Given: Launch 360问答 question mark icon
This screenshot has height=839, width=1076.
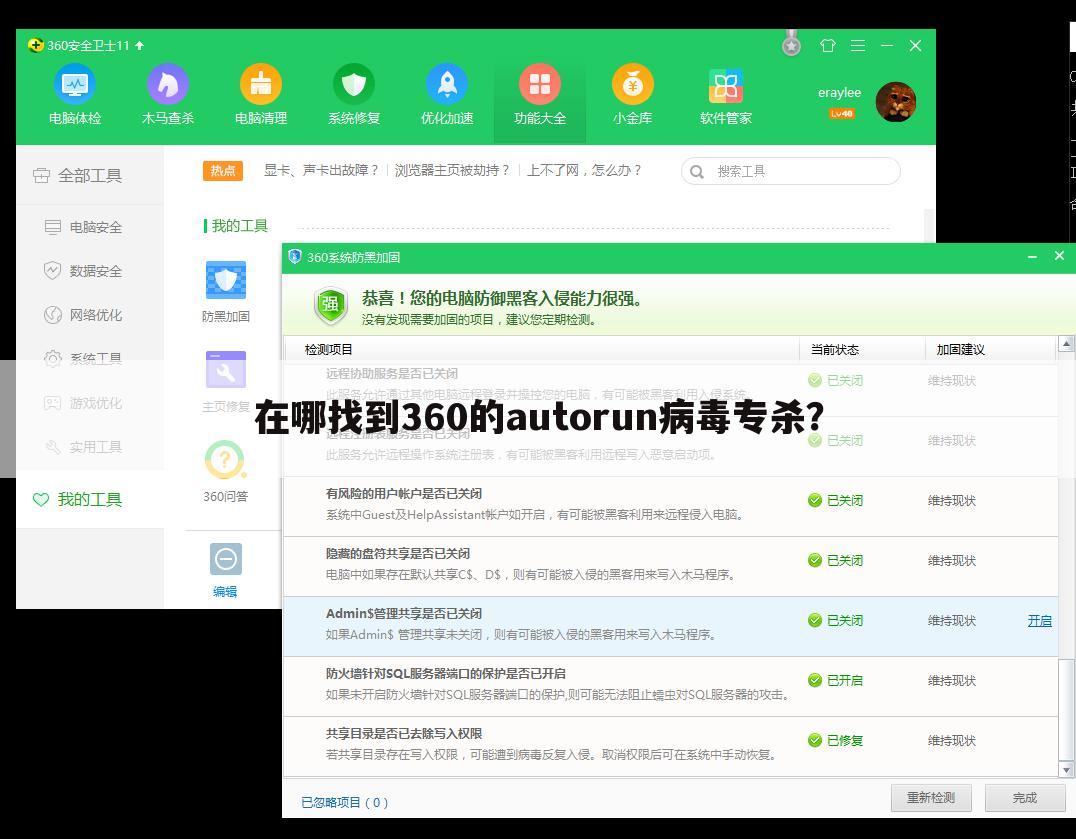Looking at the screenshot, I should click(x=225, y=460).
